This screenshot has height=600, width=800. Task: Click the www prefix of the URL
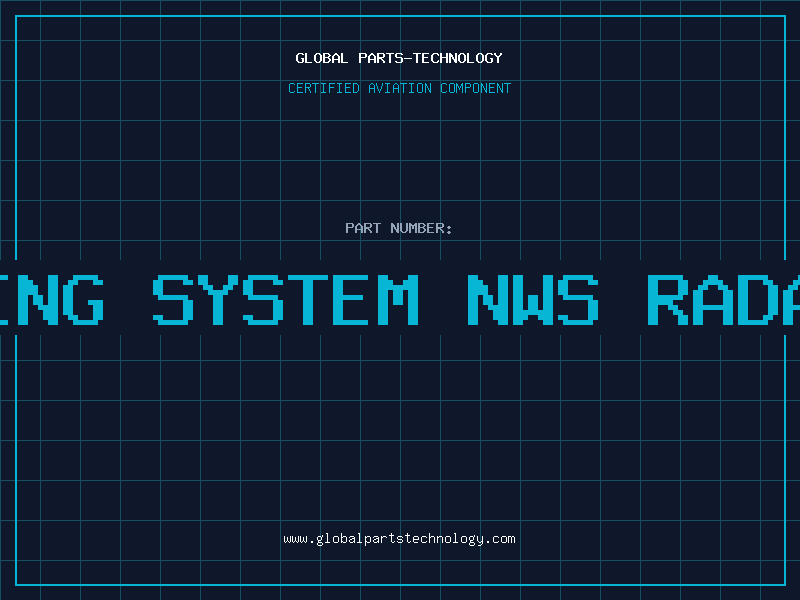coord(295,539)
